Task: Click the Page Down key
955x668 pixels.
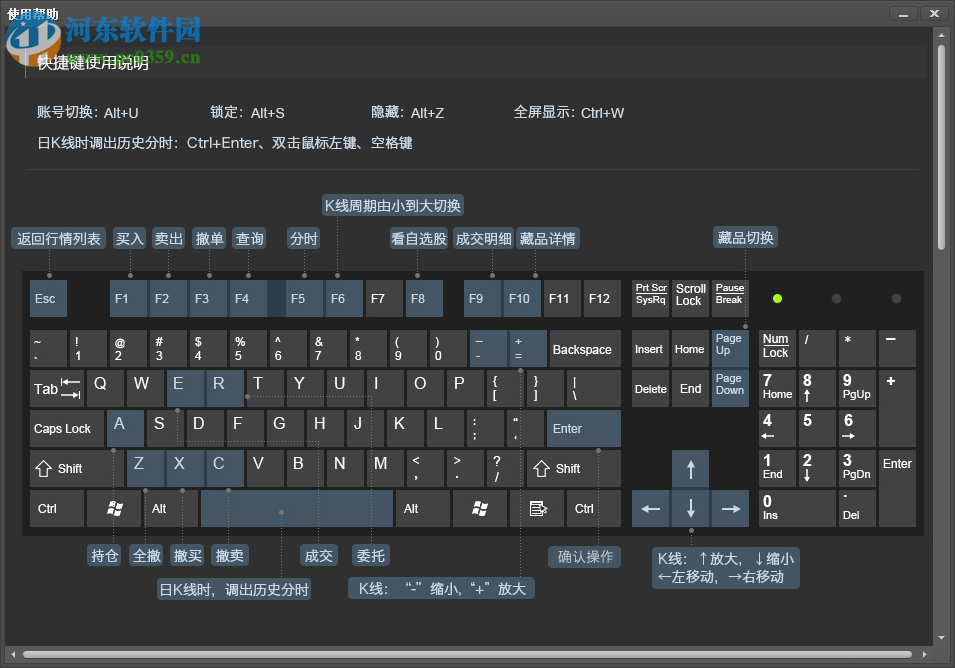Action: click(730, 388)
